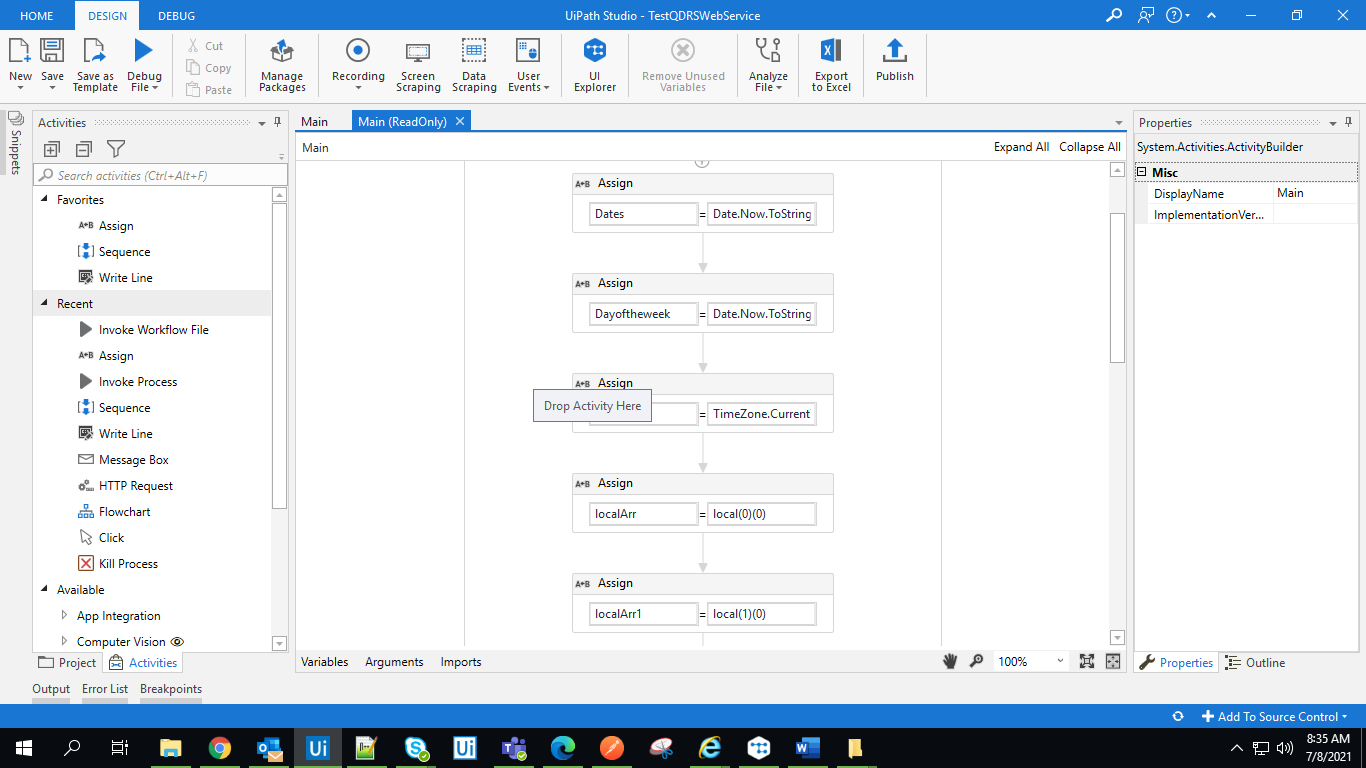This screenshot has height=768, width=1366.
Task: Run the Debug File play icon
Action: tap(144, 52)
